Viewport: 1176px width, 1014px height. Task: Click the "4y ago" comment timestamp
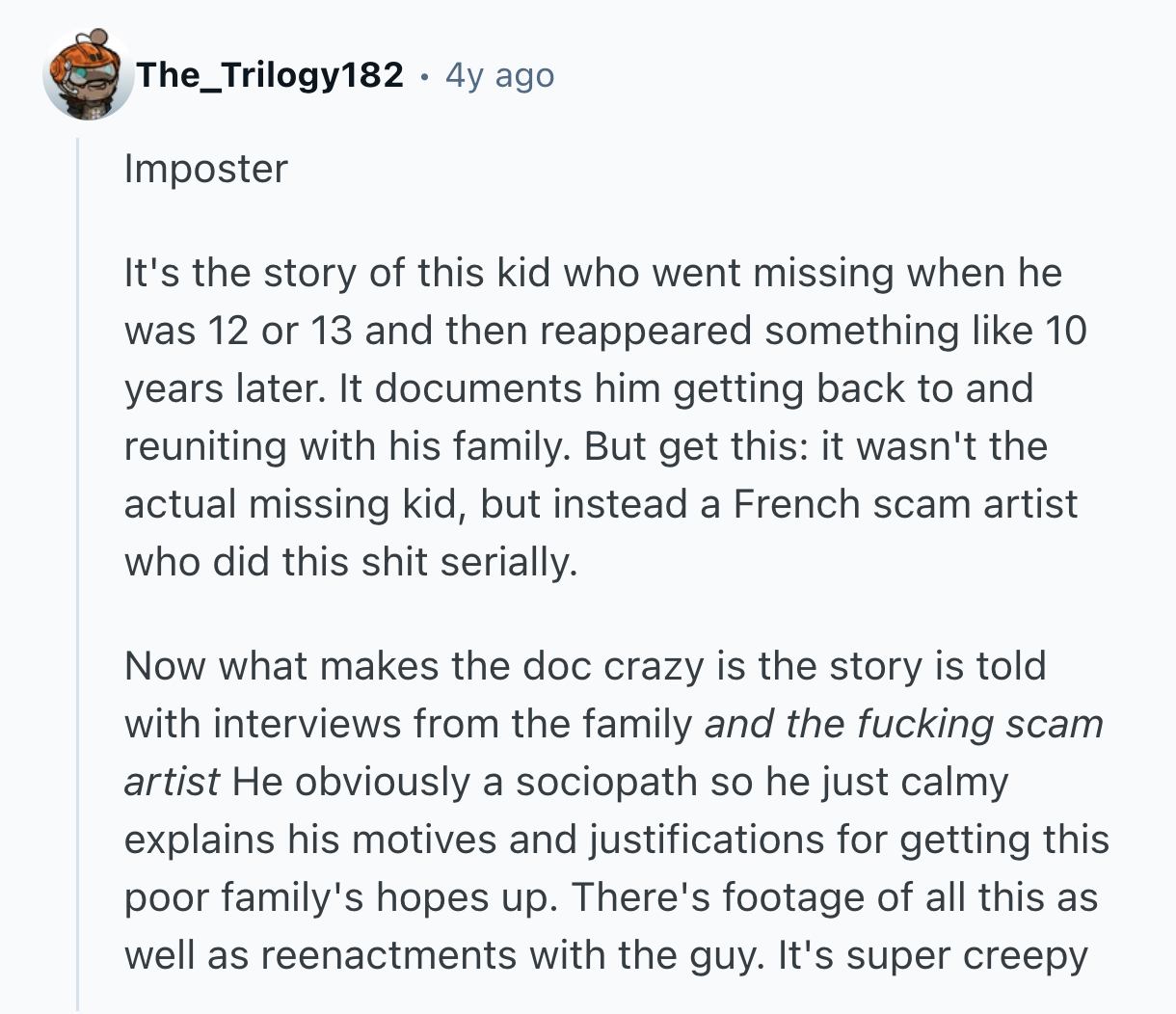coord(499,75)
